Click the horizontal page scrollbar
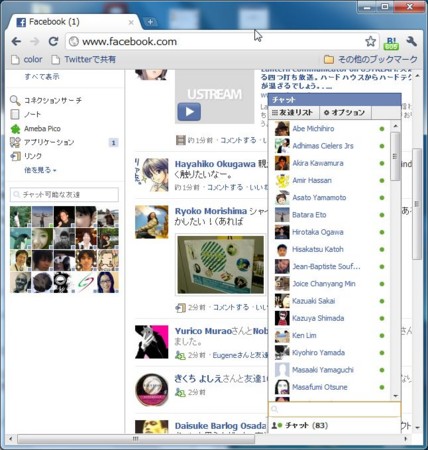This screenshot has width=428, height=450. (136, 439)
